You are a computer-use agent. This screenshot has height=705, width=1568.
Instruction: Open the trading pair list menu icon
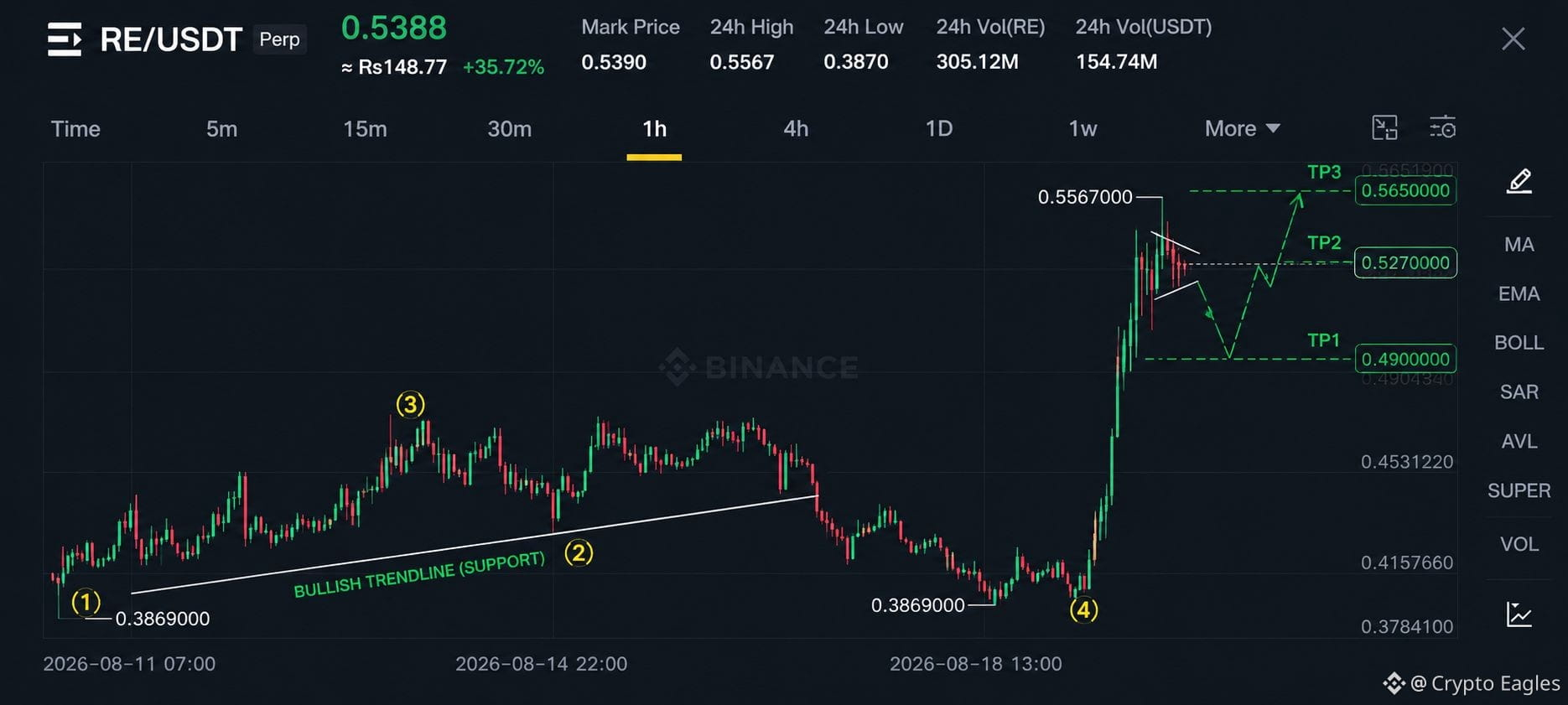65,39
